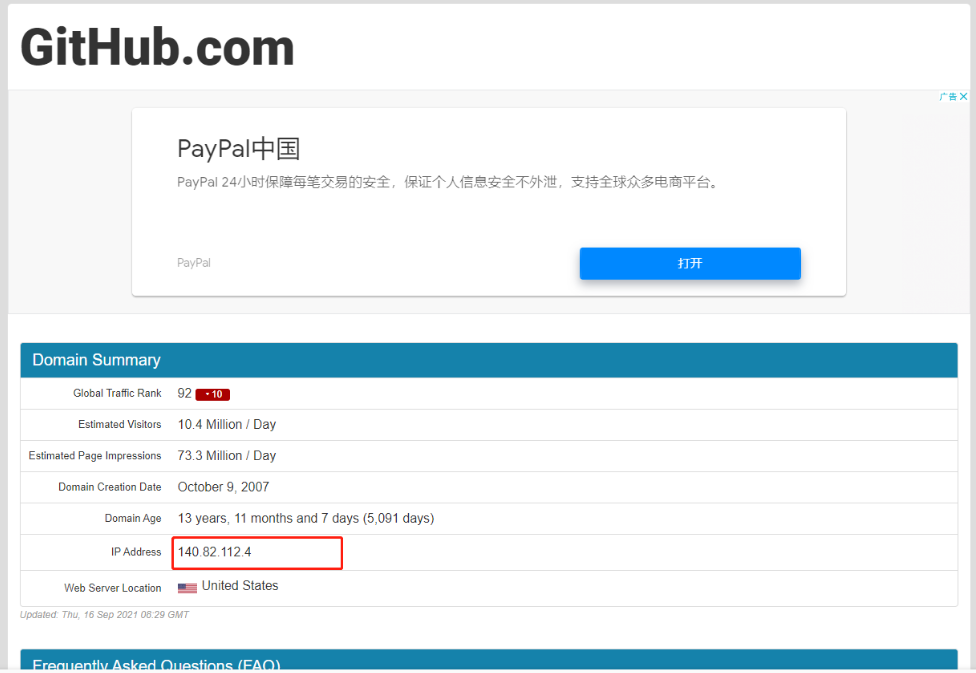Viewport: 976px width, 673px height.
Task: Click the page scrollbar on the right
Action: 970,300
